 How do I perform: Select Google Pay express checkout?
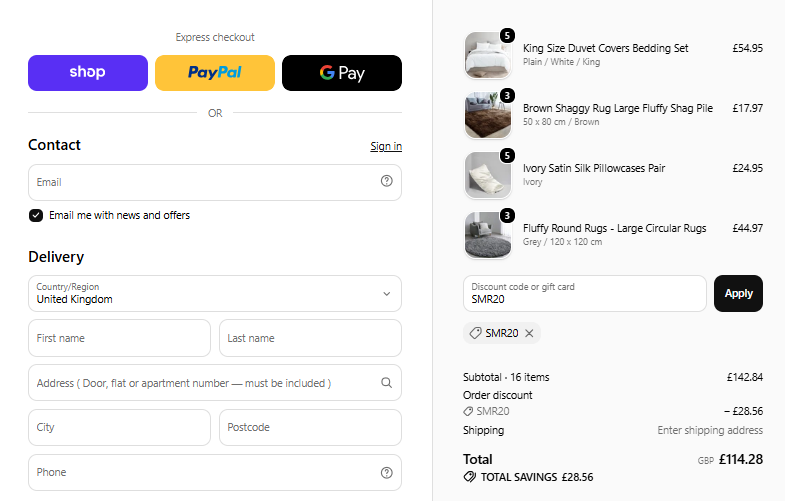342,73
